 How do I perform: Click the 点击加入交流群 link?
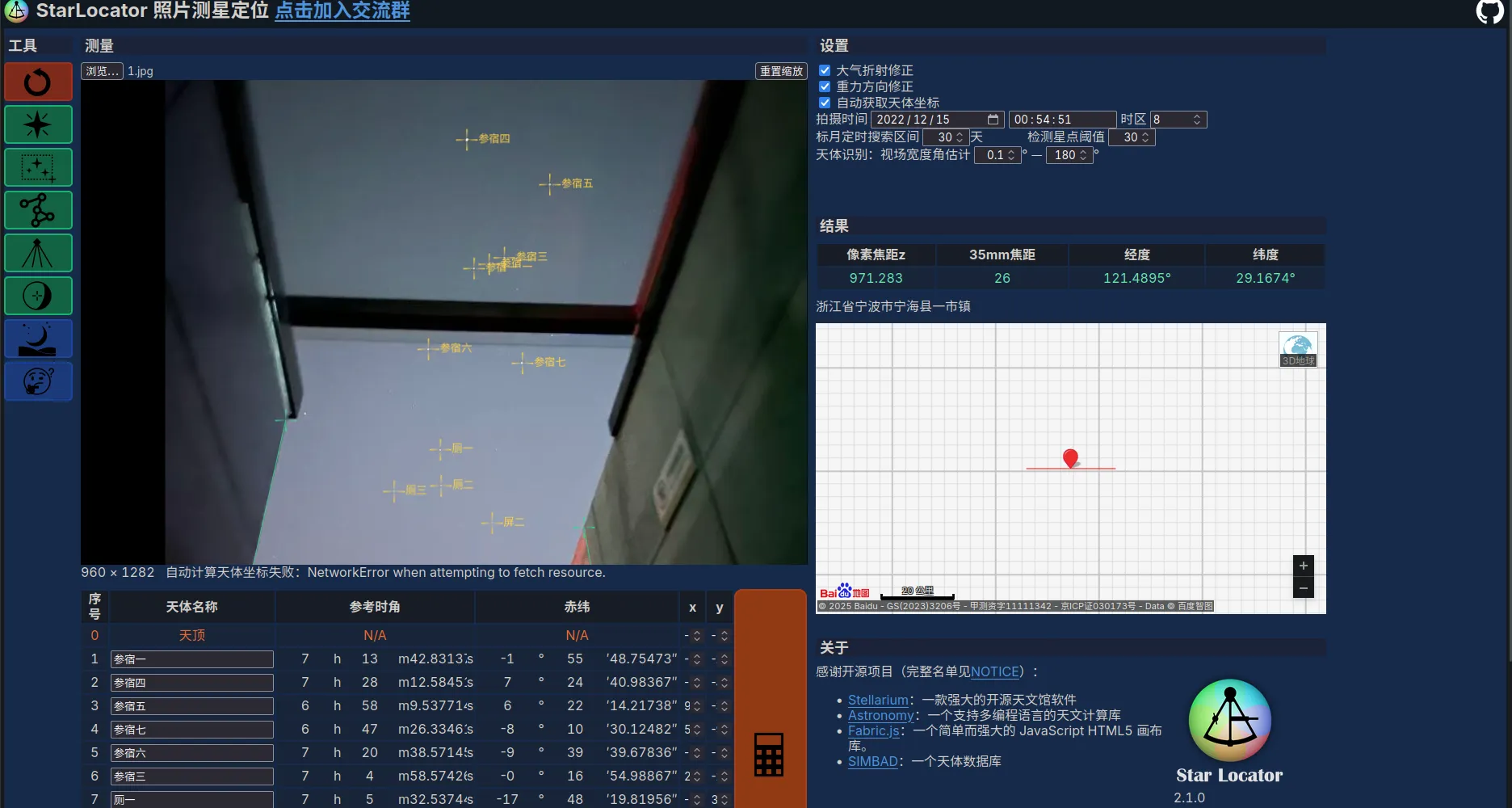342,11
